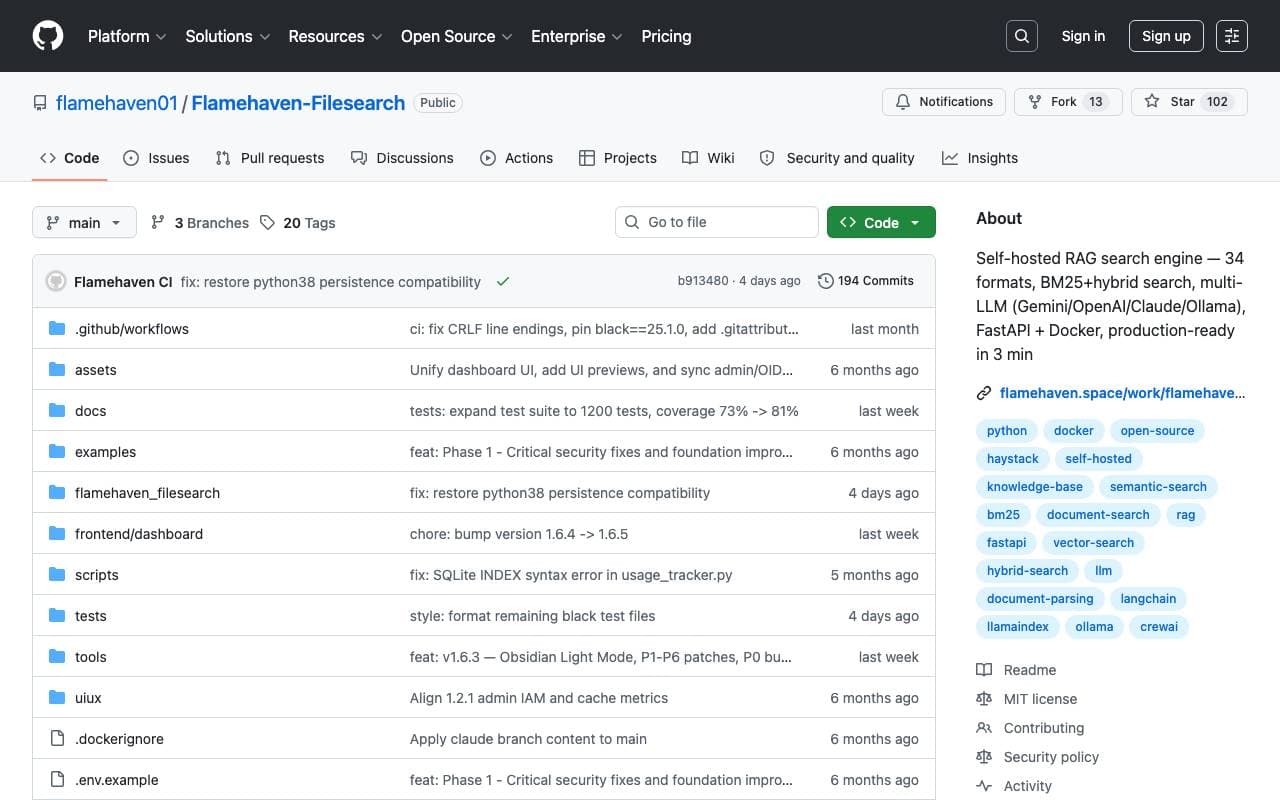Image resolution: width=1280 pixels, height=800 pixels.
Task: Open the 'chore: bump version 1.6.4 -> 1.6.5' commit
Action: (x=519, y=534)
